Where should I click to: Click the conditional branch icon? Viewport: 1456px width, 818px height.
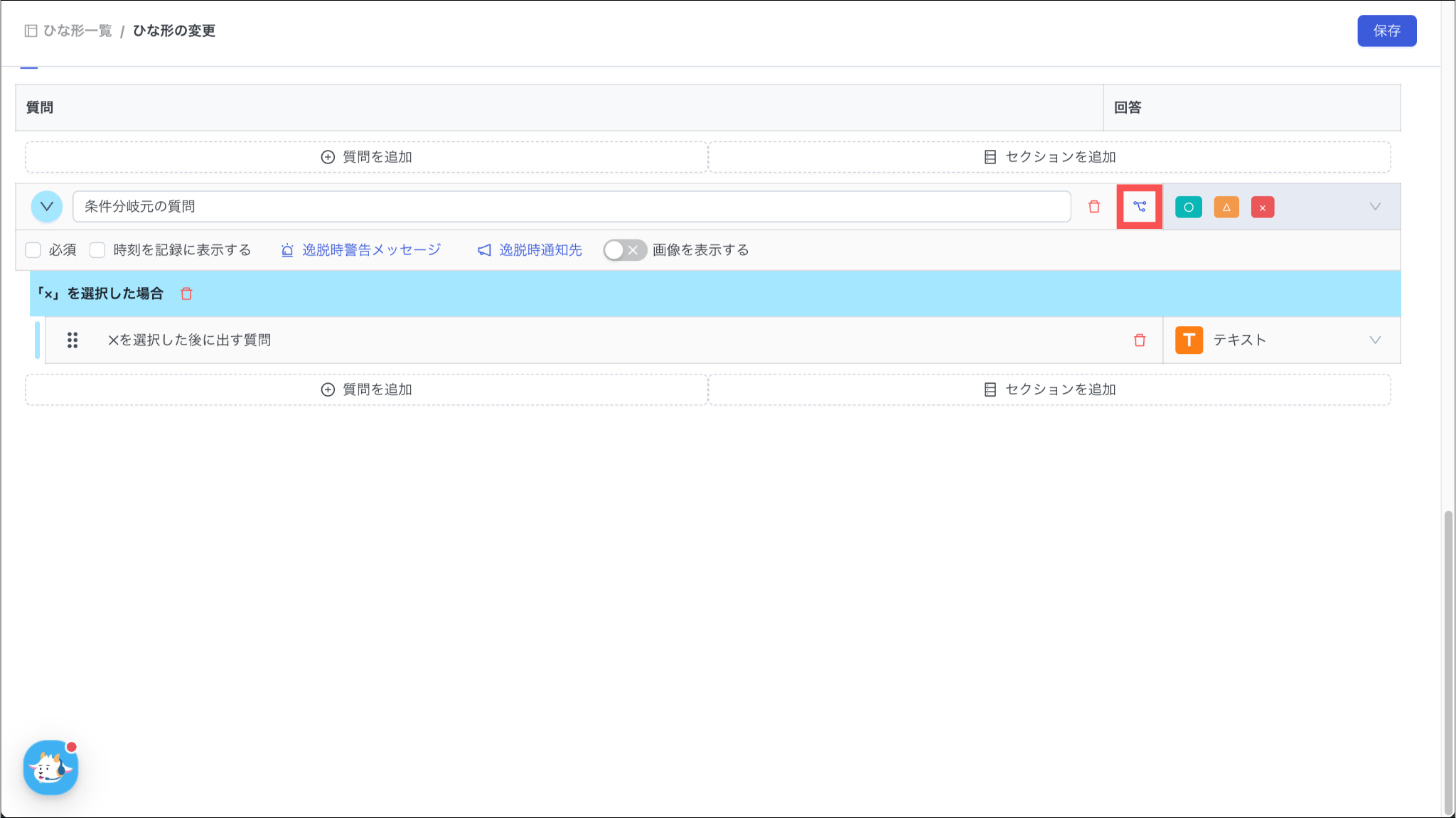pyautogui.click(x=1139, y=207)
